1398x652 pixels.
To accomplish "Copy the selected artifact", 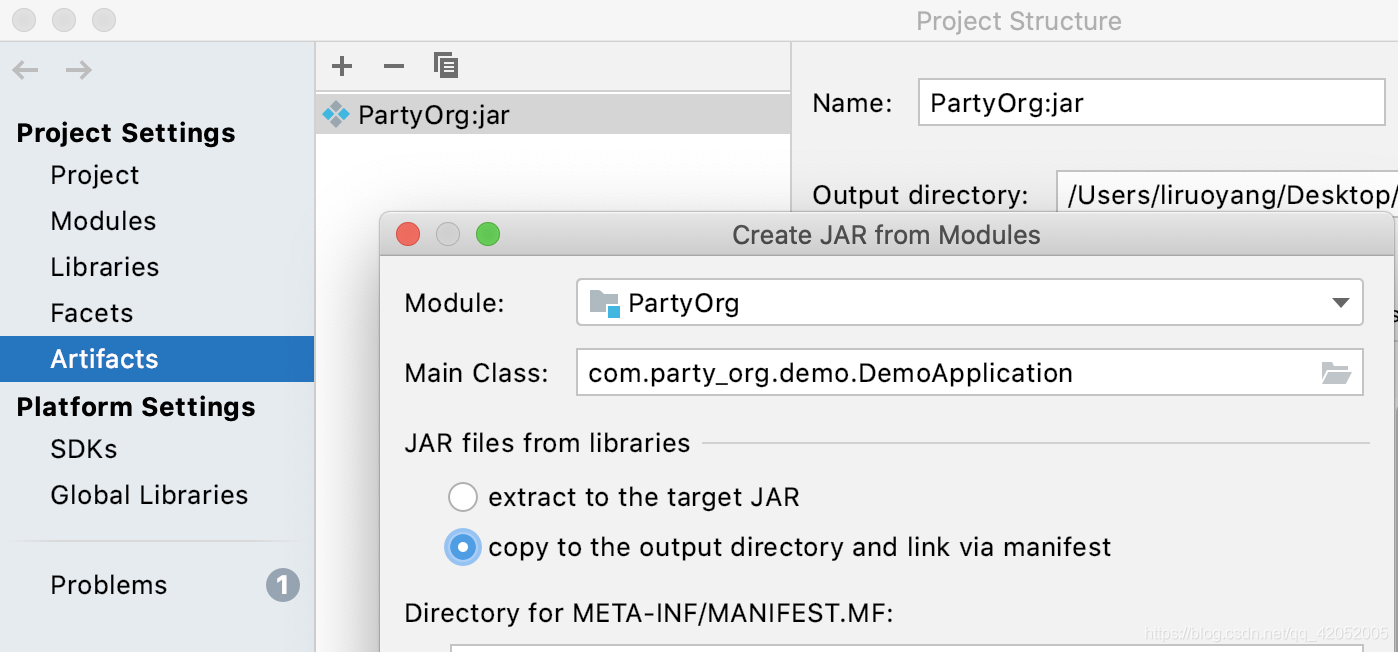I will [x=446, y=66].
